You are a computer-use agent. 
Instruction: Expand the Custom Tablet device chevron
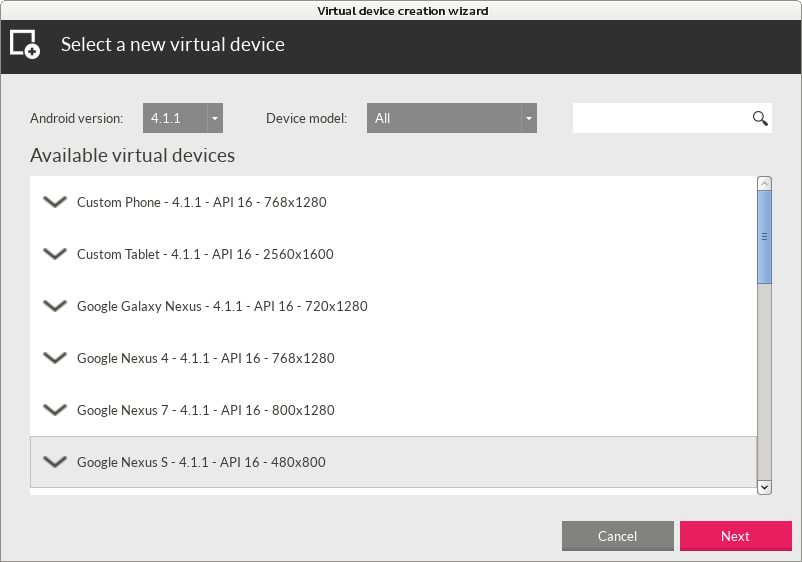tap(55, 254)
